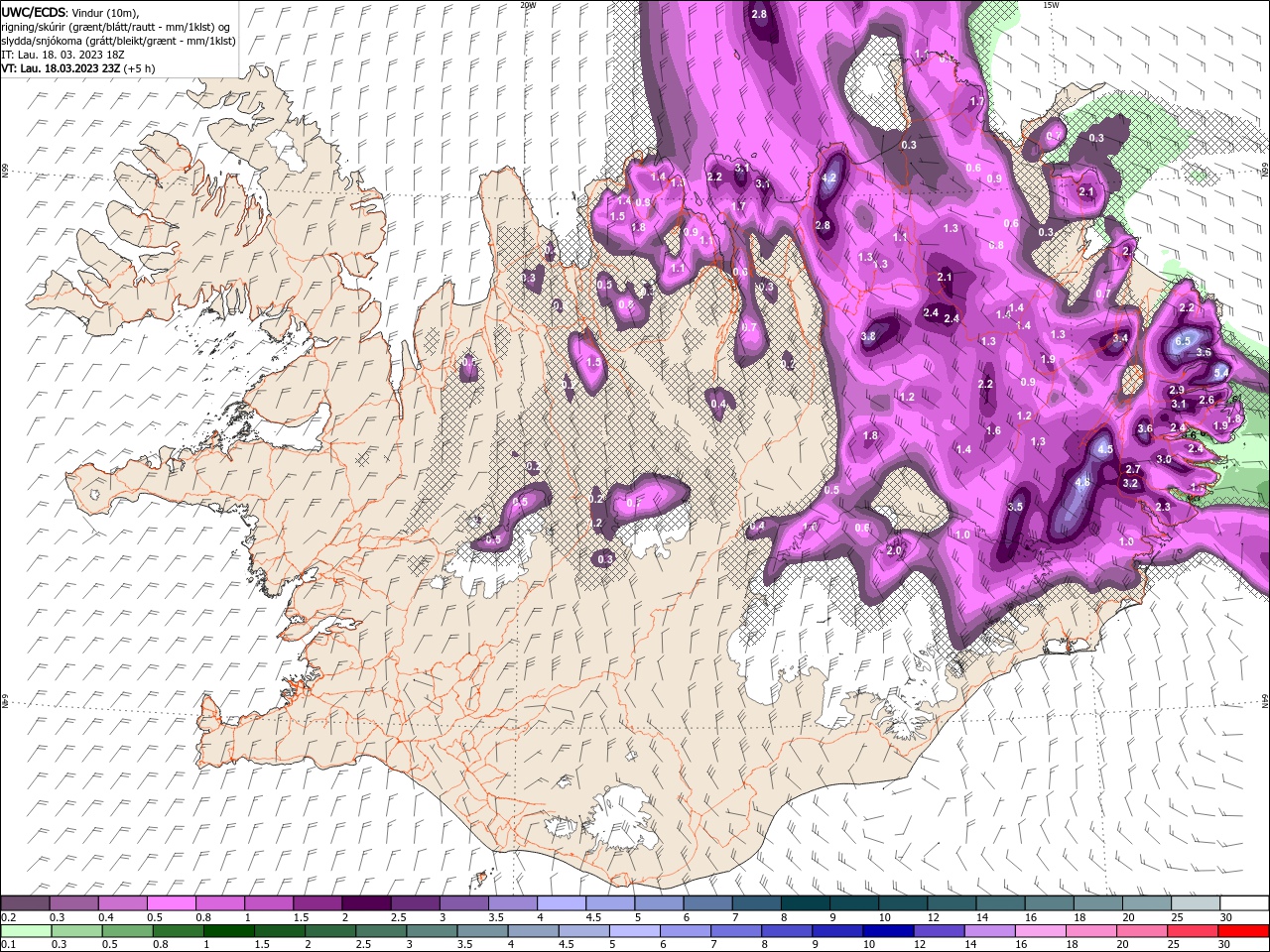1270x952 pixels.
Task: Click the 3.2 snowfall value on the map
Action: pos(1130,483)
